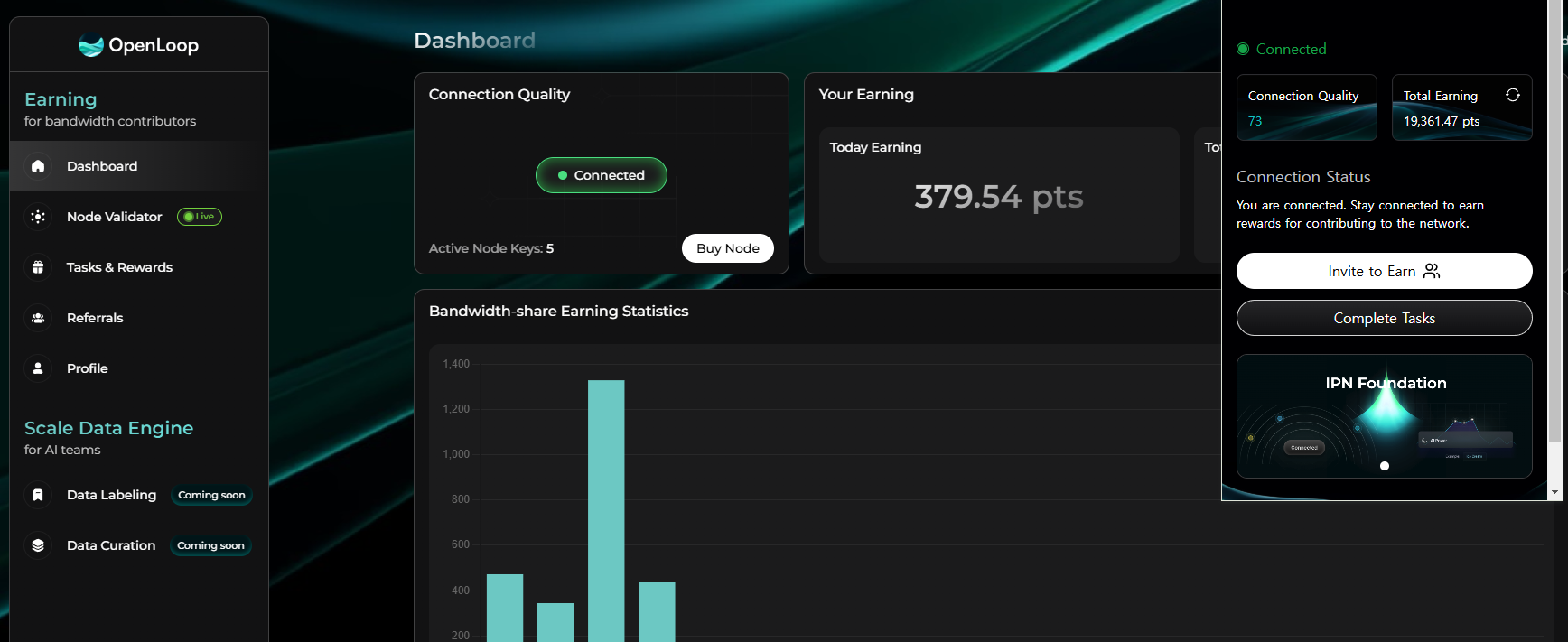Viewport: 1568px width, 642px height.
Task: Click the Invite to Earn button
Action: pos(1384,271)
